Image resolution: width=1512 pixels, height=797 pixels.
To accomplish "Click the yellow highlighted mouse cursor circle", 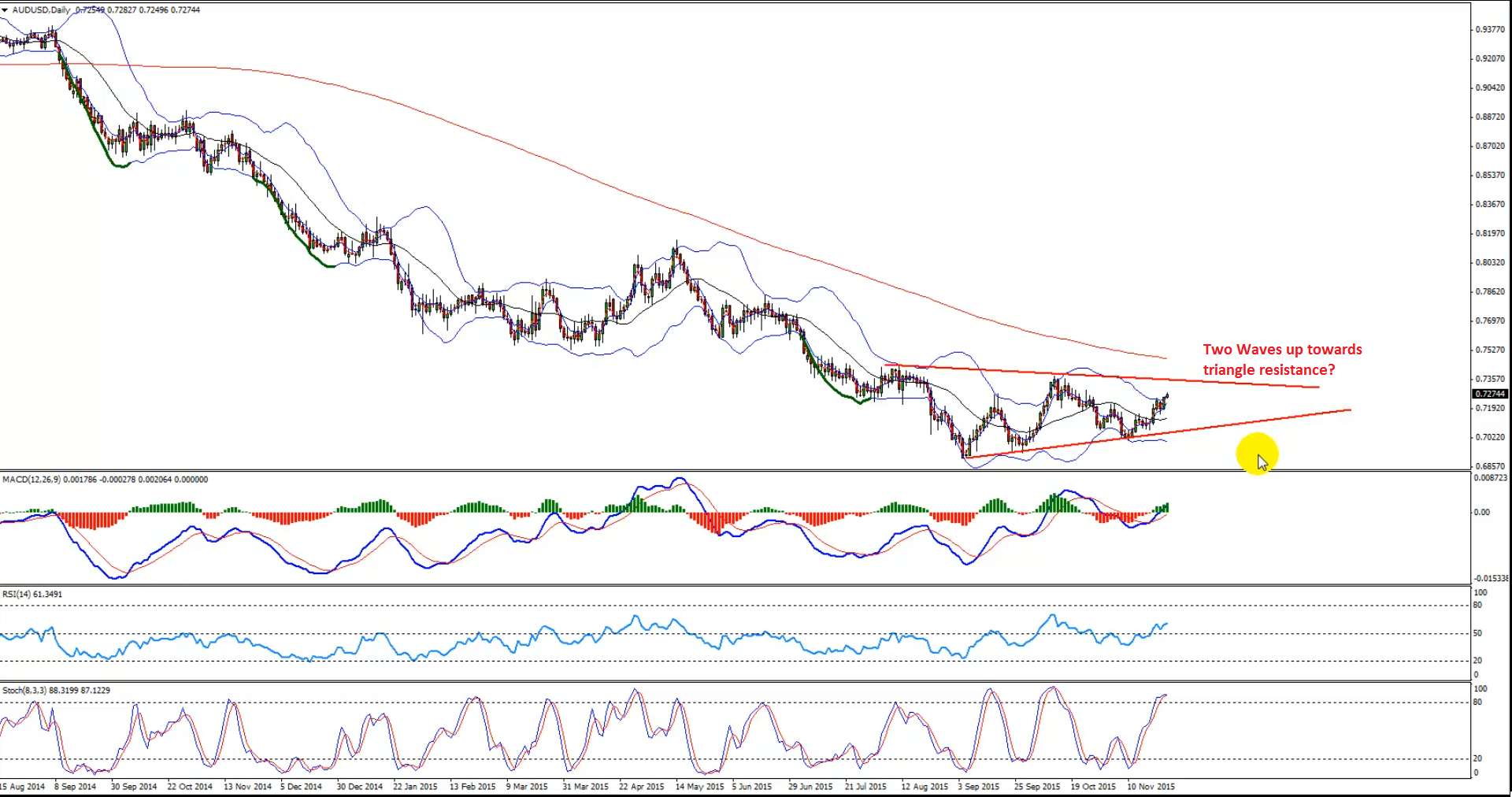I will pyautogui.click(x=1257, y=454).
